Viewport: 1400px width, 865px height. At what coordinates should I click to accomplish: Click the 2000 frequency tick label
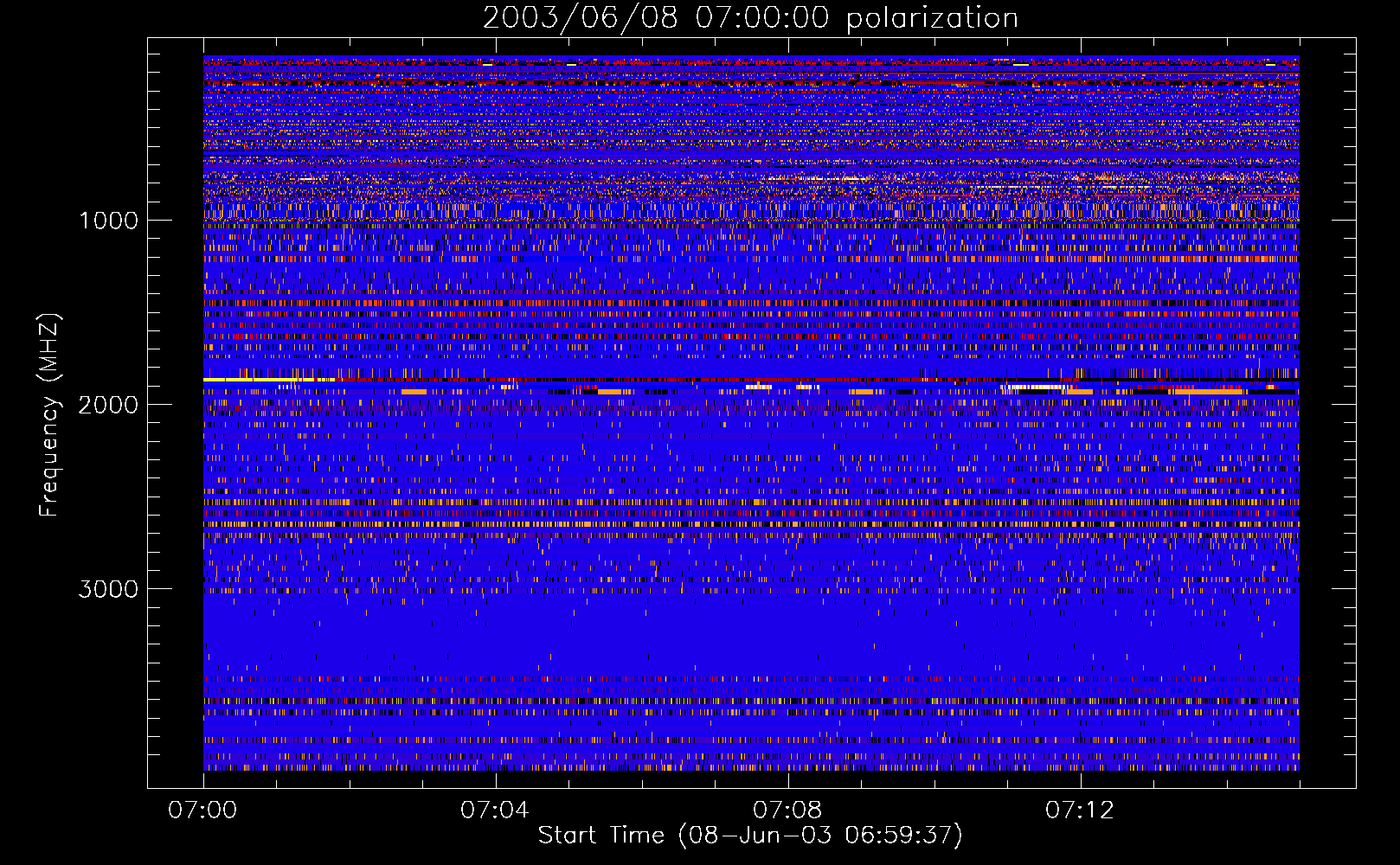coord(108,405)
